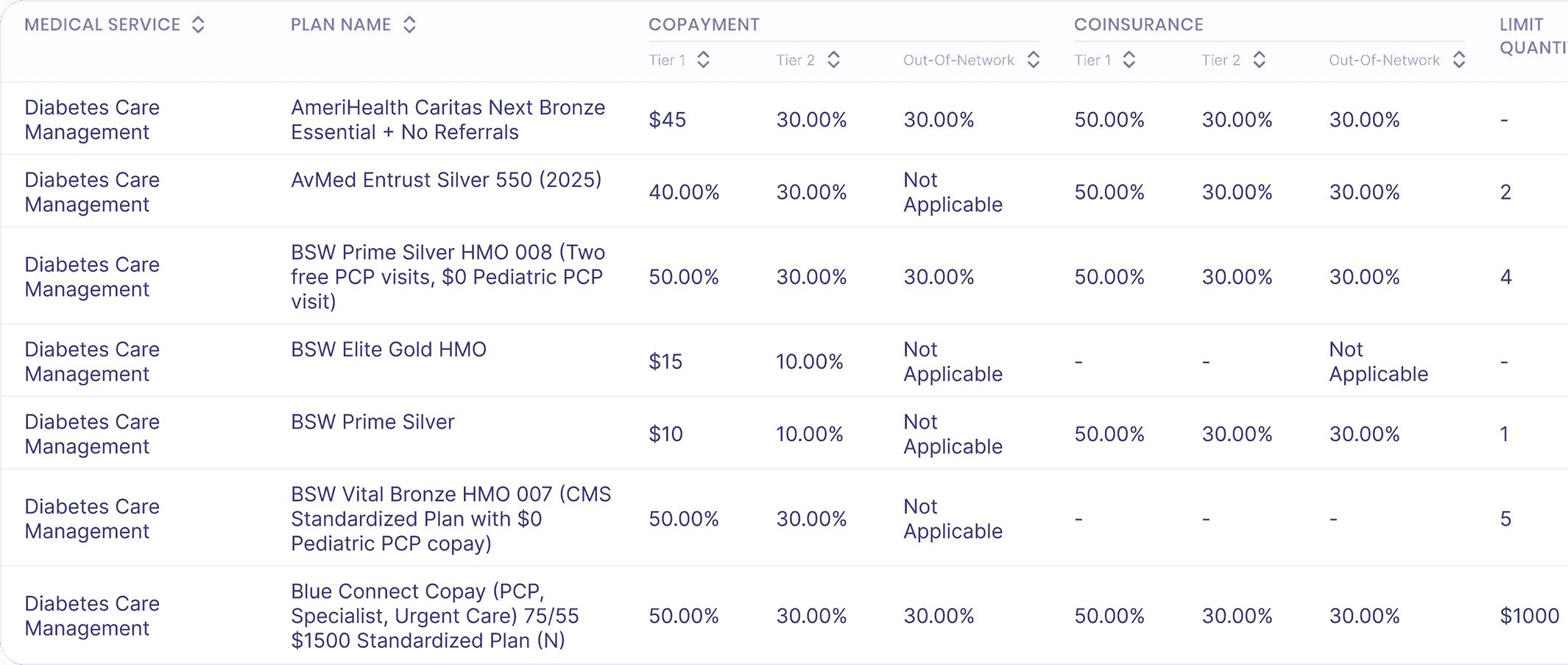Click Copayment Out-Of-Network header label
The width and height of the screenshot is (1568, 665).
958,60
